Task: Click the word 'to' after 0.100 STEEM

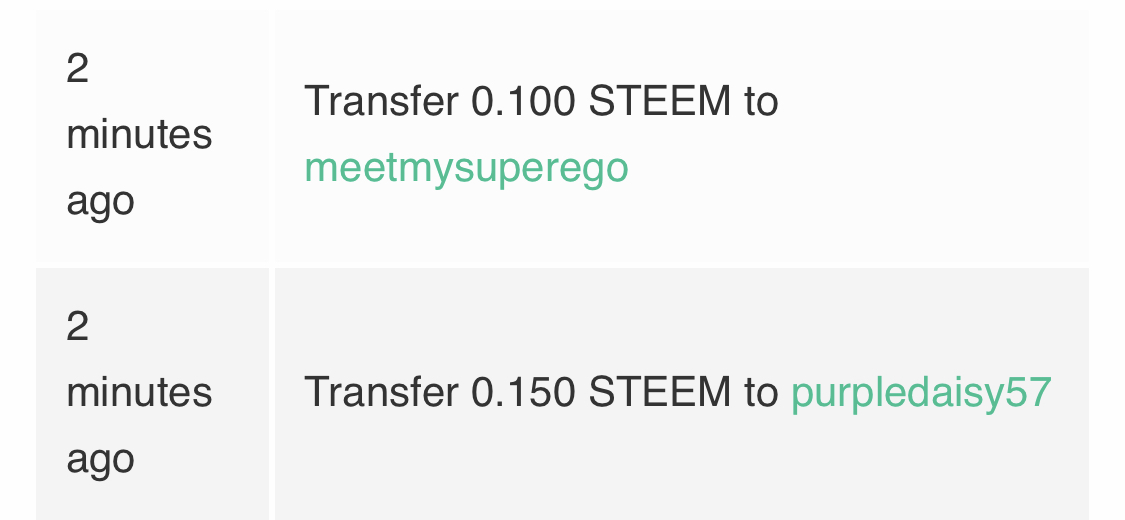Action: tap(761, 101)
